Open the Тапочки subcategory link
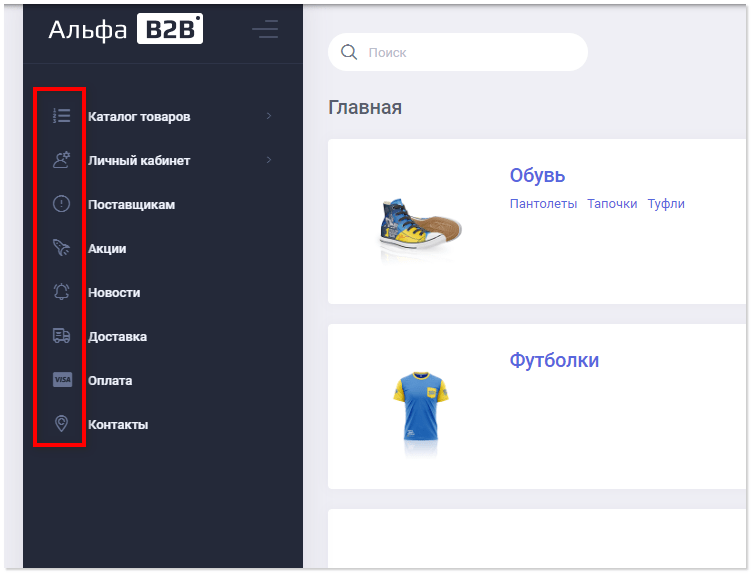Viewport: 751px width, 573px height. pyautogui.click(x=612, y=204)
